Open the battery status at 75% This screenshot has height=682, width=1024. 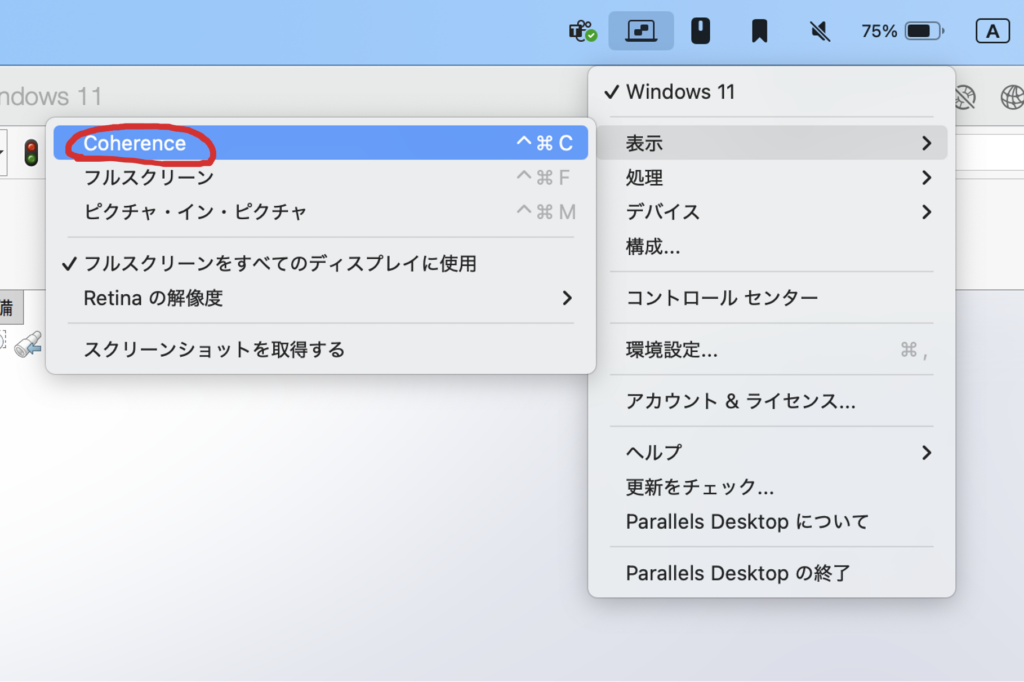(903, 31)
